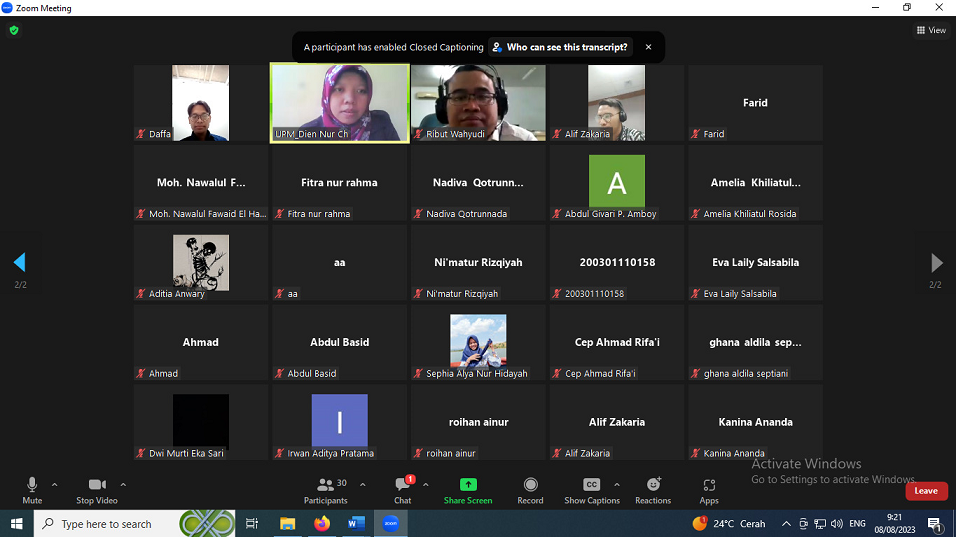Open the Participants panel
The width and height of the screenshot is (956, 537).
(326, 490)
